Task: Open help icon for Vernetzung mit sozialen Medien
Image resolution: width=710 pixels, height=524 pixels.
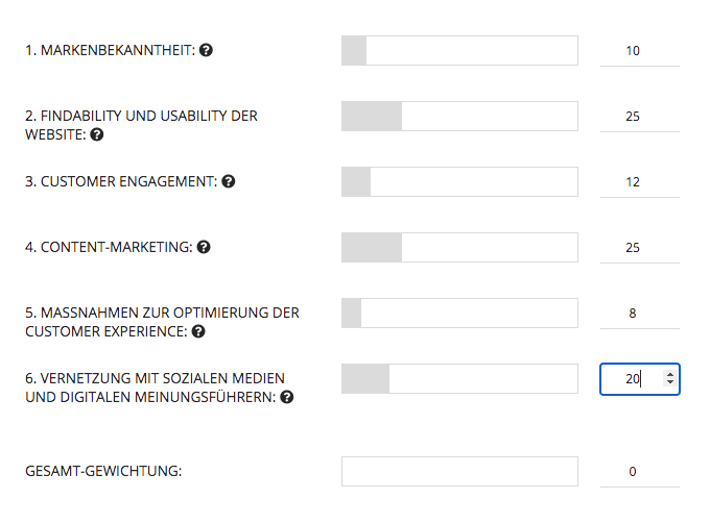Action: coord(287,397)
